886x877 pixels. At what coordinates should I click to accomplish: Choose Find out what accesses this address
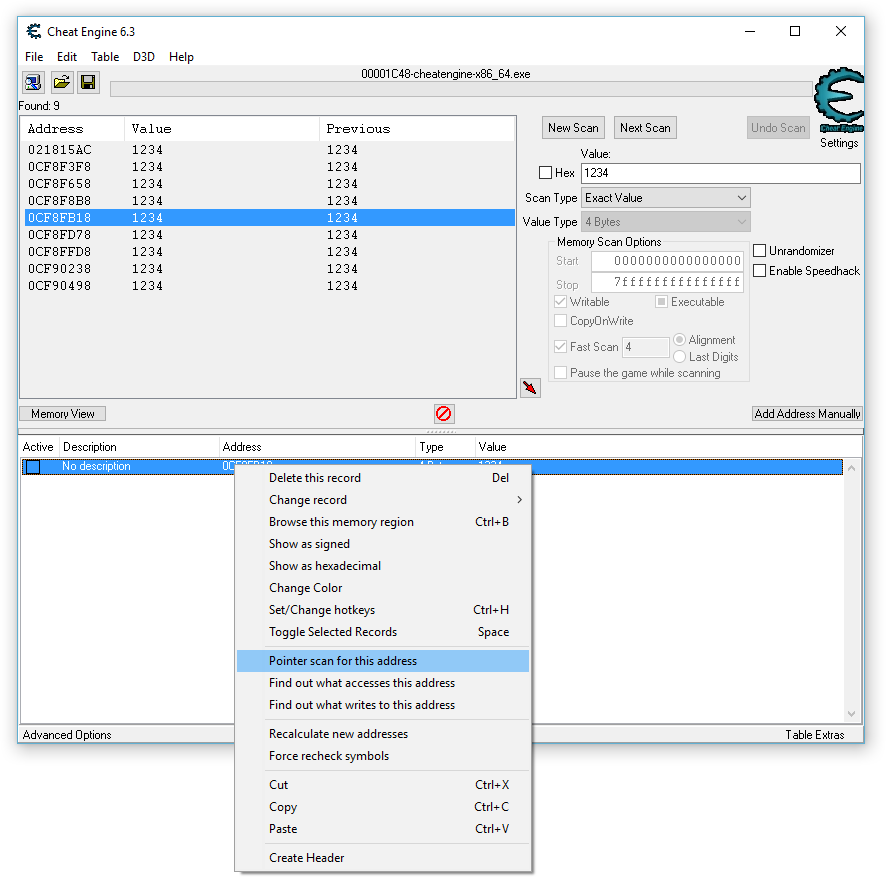(383, 683)
